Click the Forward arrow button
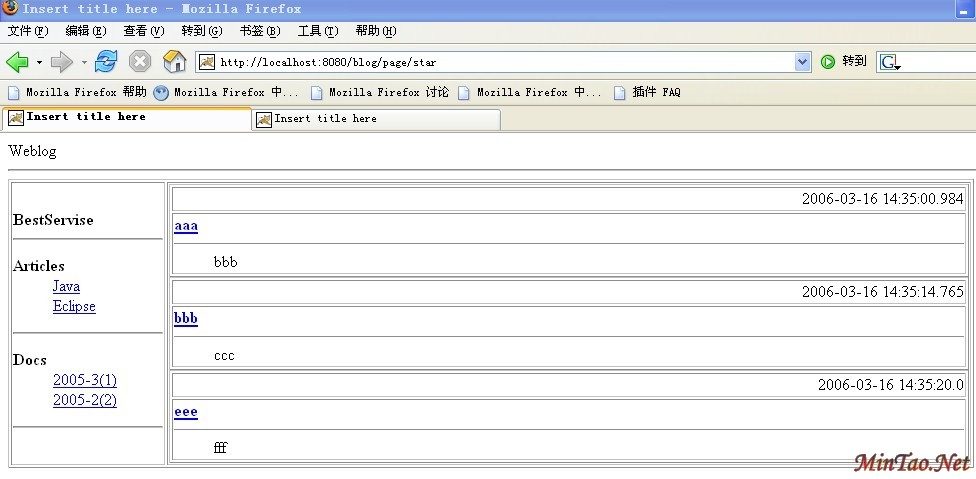The image size is (976, 479). (x=61, y=62)
